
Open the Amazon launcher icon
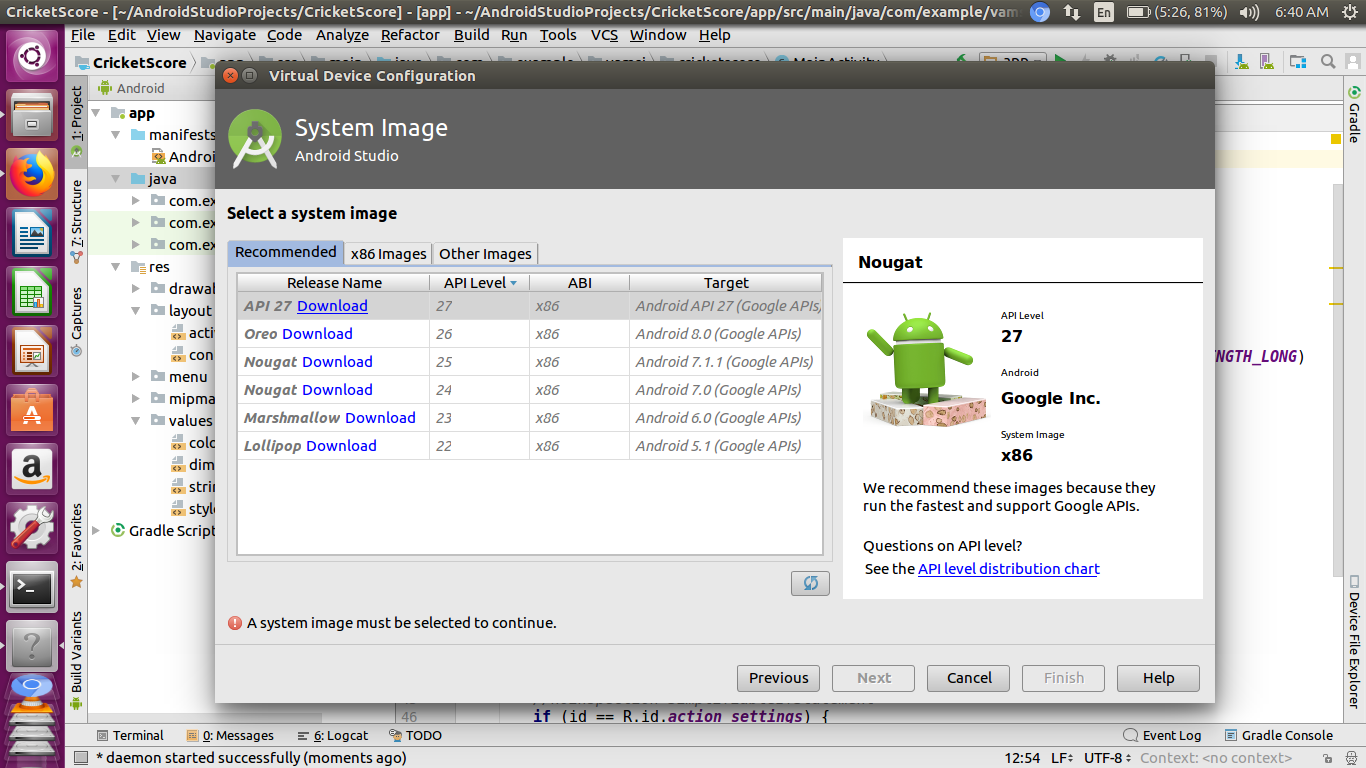pyautogui.click(x=32, y=470)
